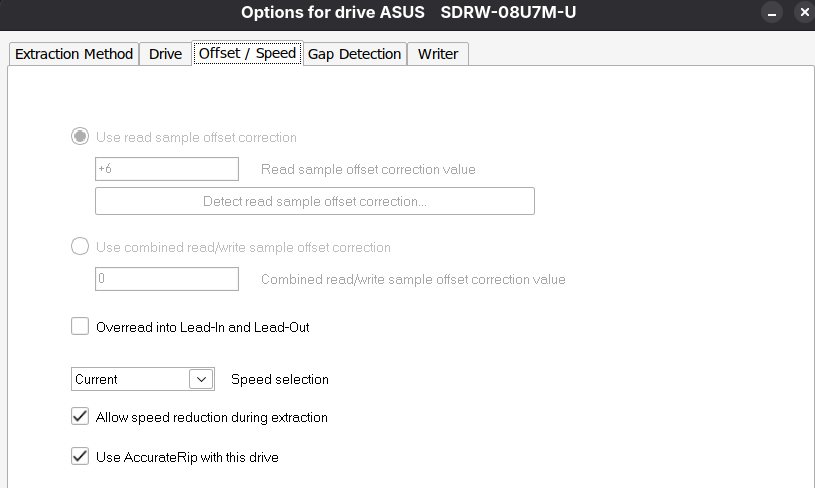Open the Speed selection dropdown arrow

click(x=201, y=380)
